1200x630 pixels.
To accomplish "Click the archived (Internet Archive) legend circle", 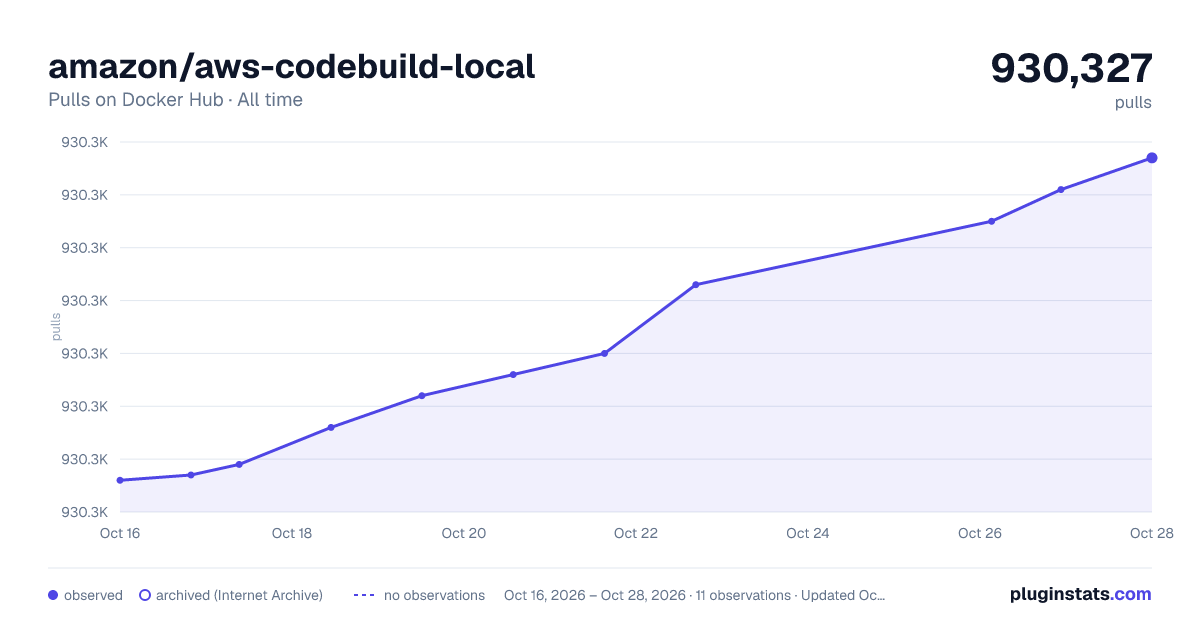I will coord(145,595).
